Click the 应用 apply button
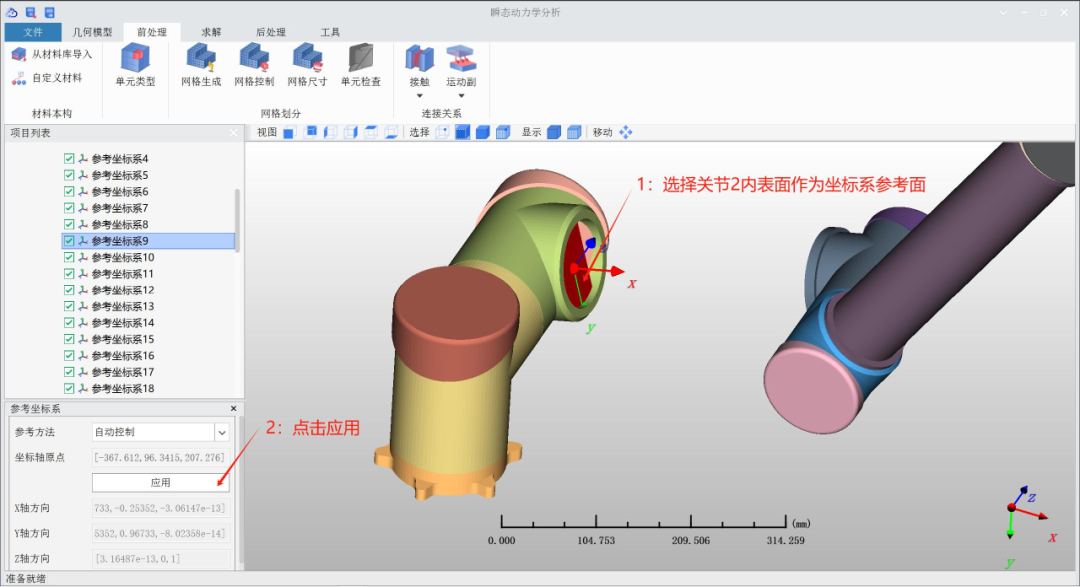Screen dimensions: 1080x587 [x=160, y=483]
